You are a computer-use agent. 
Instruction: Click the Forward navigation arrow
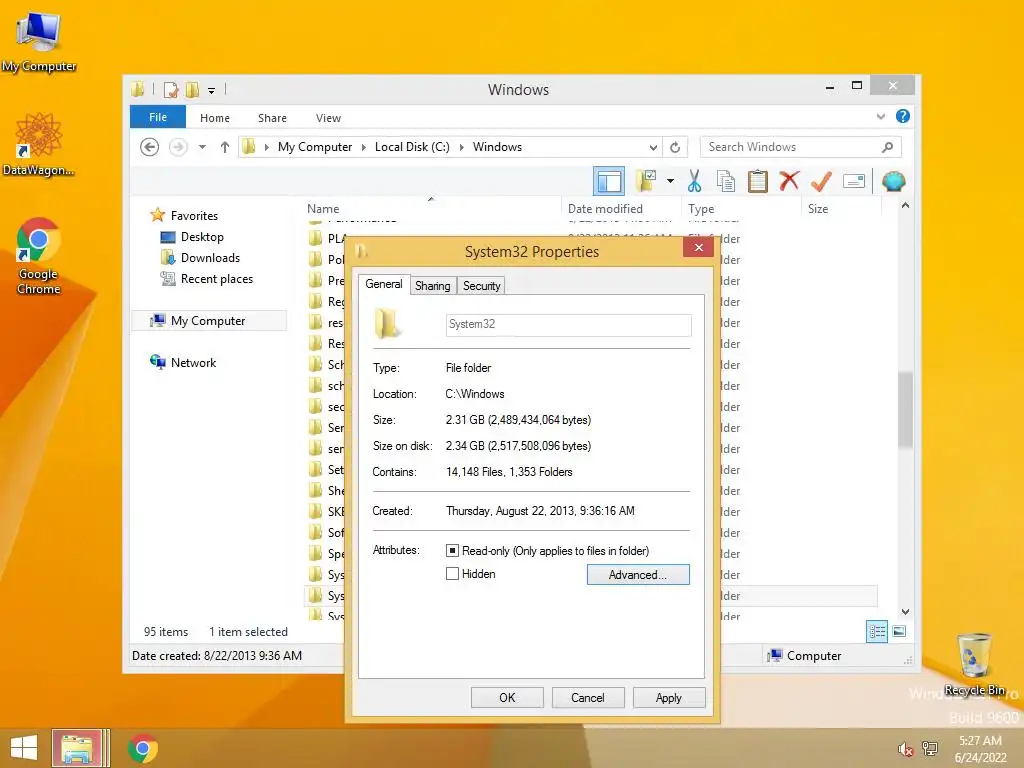[x=178, y=147]
